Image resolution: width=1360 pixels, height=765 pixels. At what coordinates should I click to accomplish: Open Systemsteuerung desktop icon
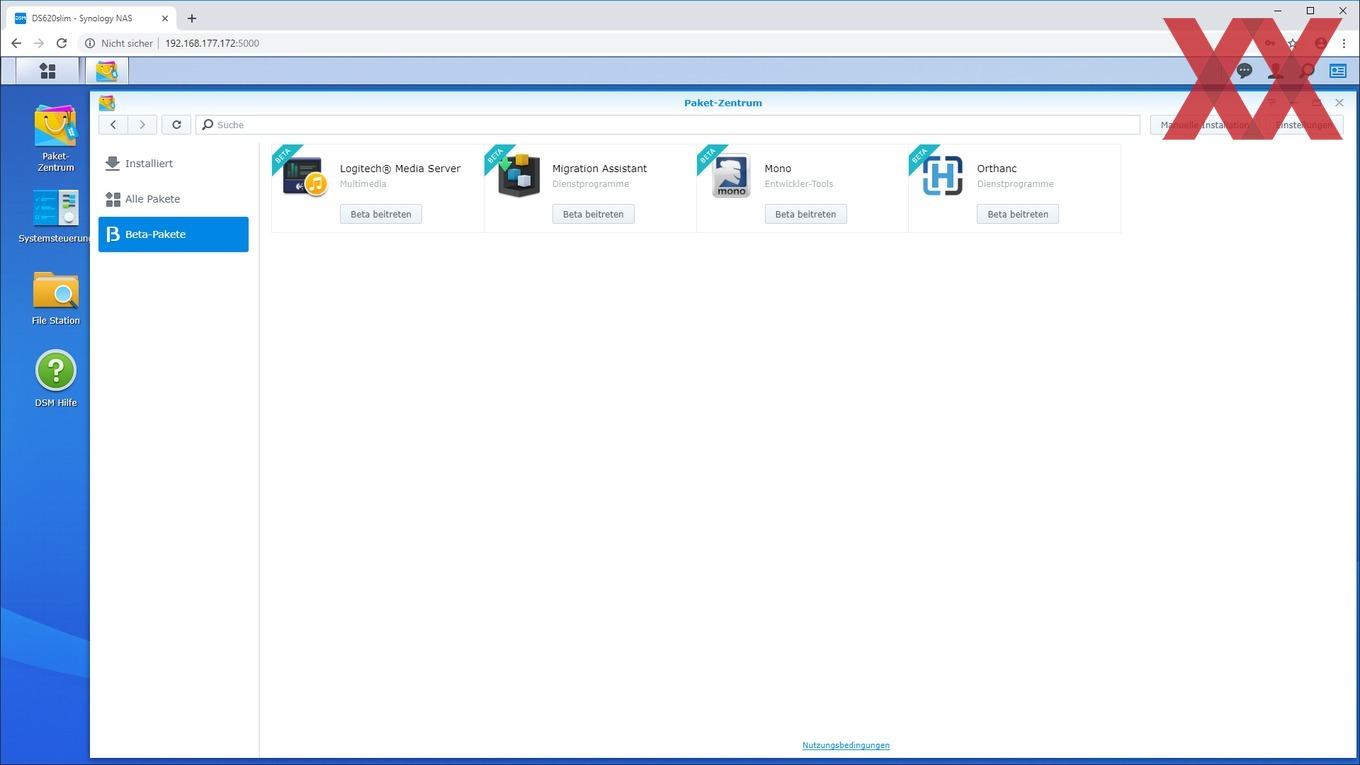tap(56, 217)
